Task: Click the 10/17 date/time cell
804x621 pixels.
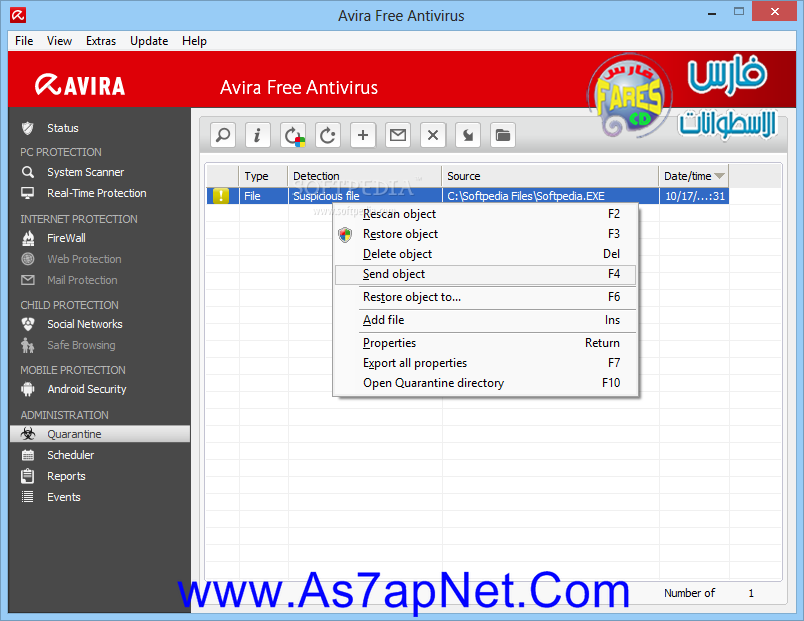Action: [x=694, y=196]
